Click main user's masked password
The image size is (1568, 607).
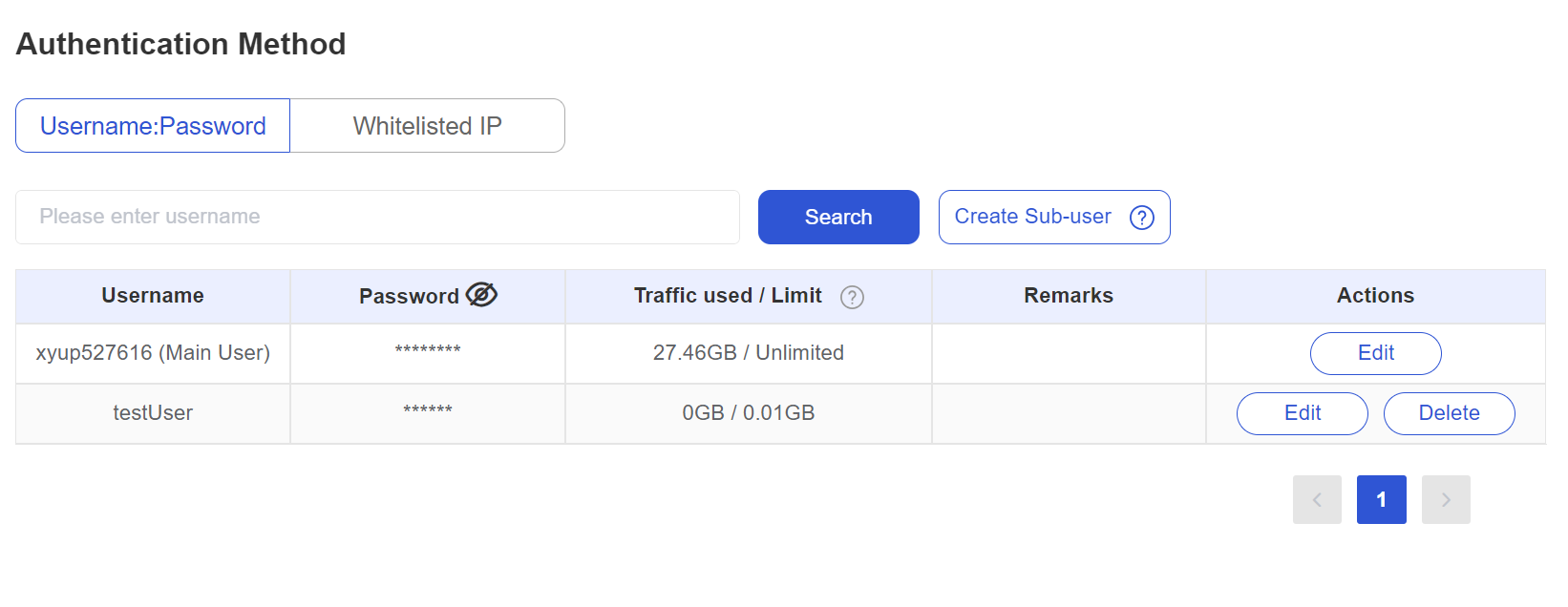pyautogui.click(x=427, y=350)
